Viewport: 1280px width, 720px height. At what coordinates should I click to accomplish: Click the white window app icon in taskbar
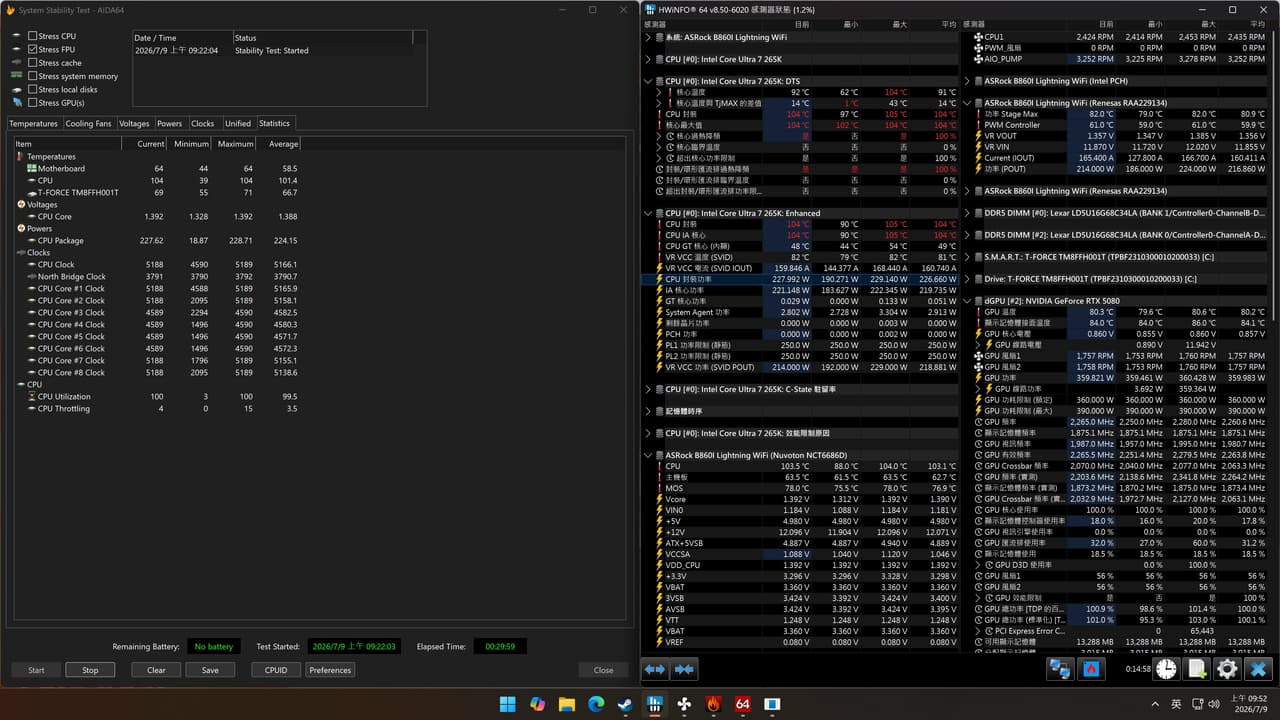coord(772,704)
